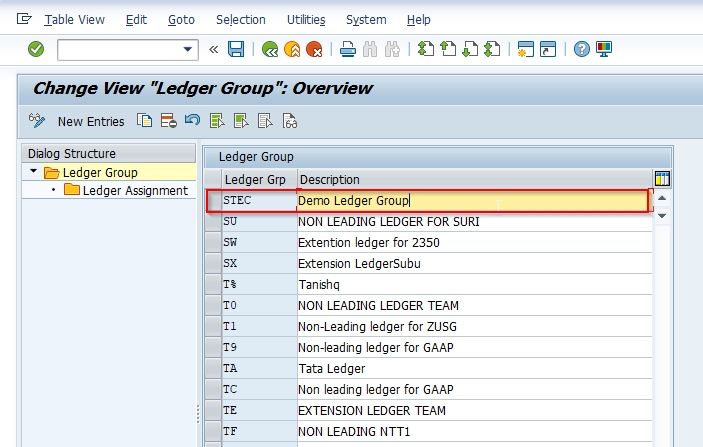Click the green Back icon
The width and height of the screenshot is (703, 447).
pyautogui.click(x=270, y=49)
